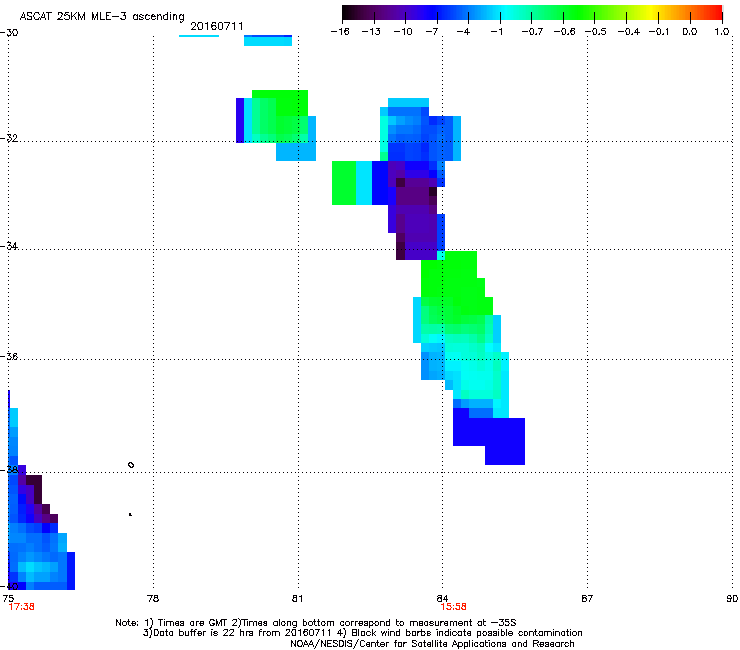Select the 0.0 color bar label
This screenshot has width=740, height=650.
tap(690, 32)
